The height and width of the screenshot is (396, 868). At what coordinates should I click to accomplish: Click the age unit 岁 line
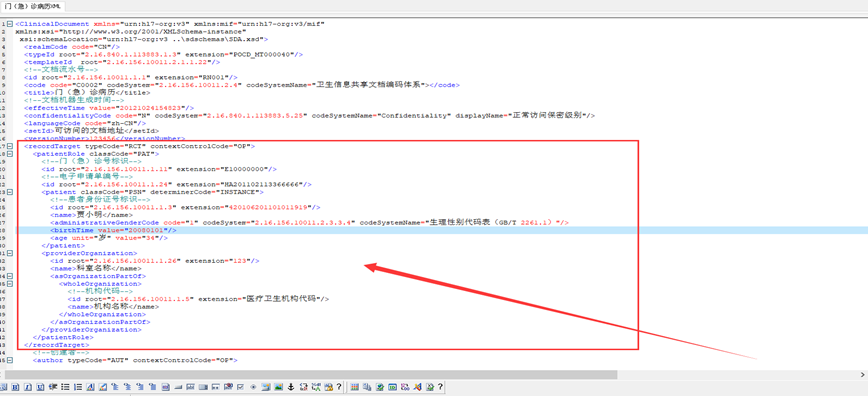click(x=108, y=237)
